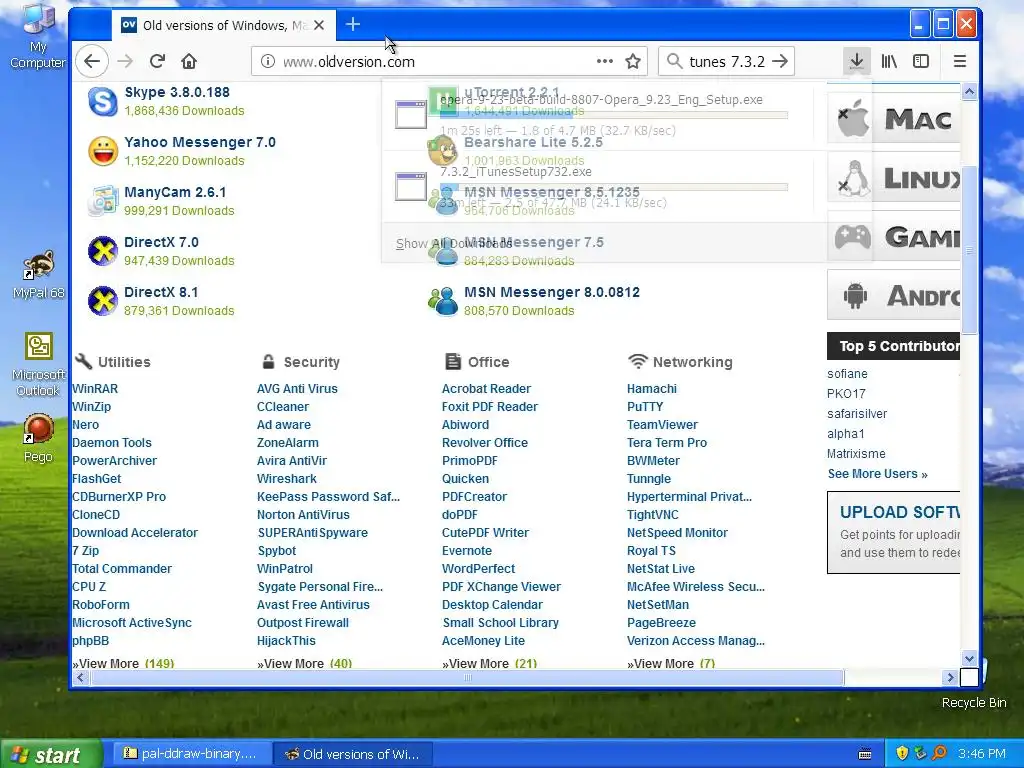Open the iTunesSetup732.exe download entry

(x=598, y=187)
